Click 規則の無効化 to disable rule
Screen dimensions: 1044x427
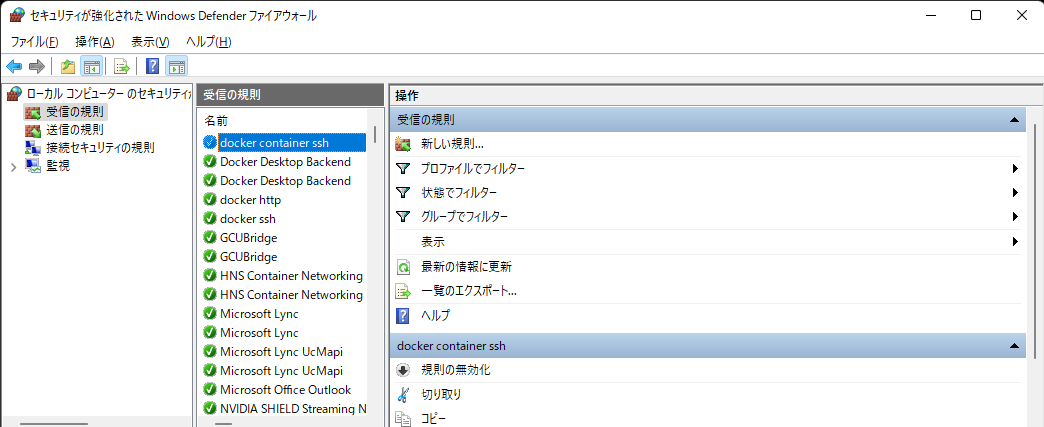point(455,370)
